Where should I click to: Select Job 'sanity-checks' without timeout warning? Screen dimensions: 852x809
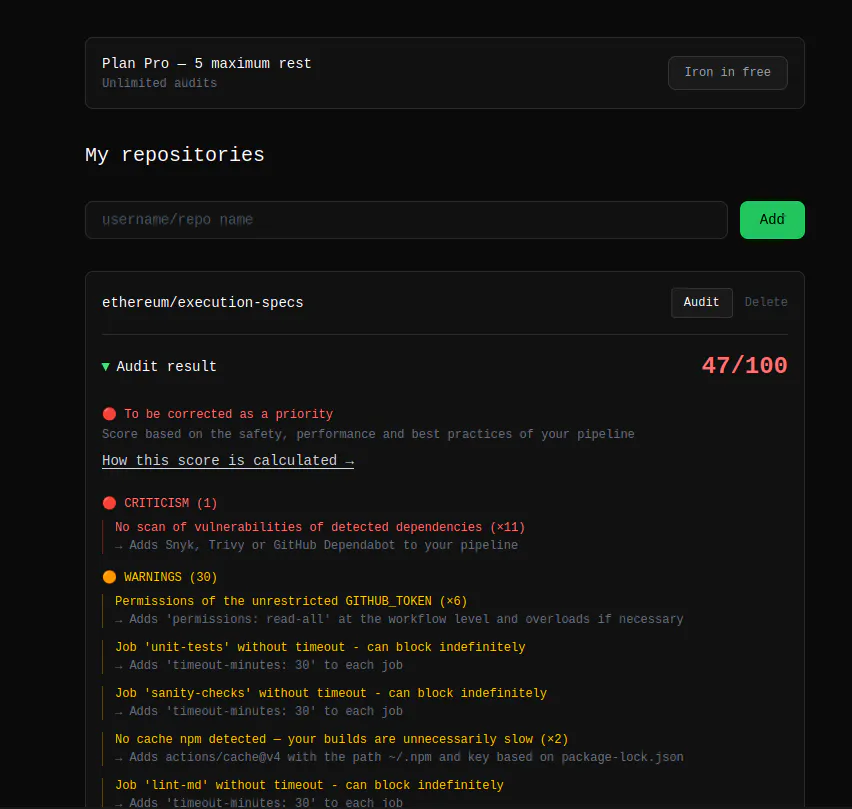[x=330, y=693]
